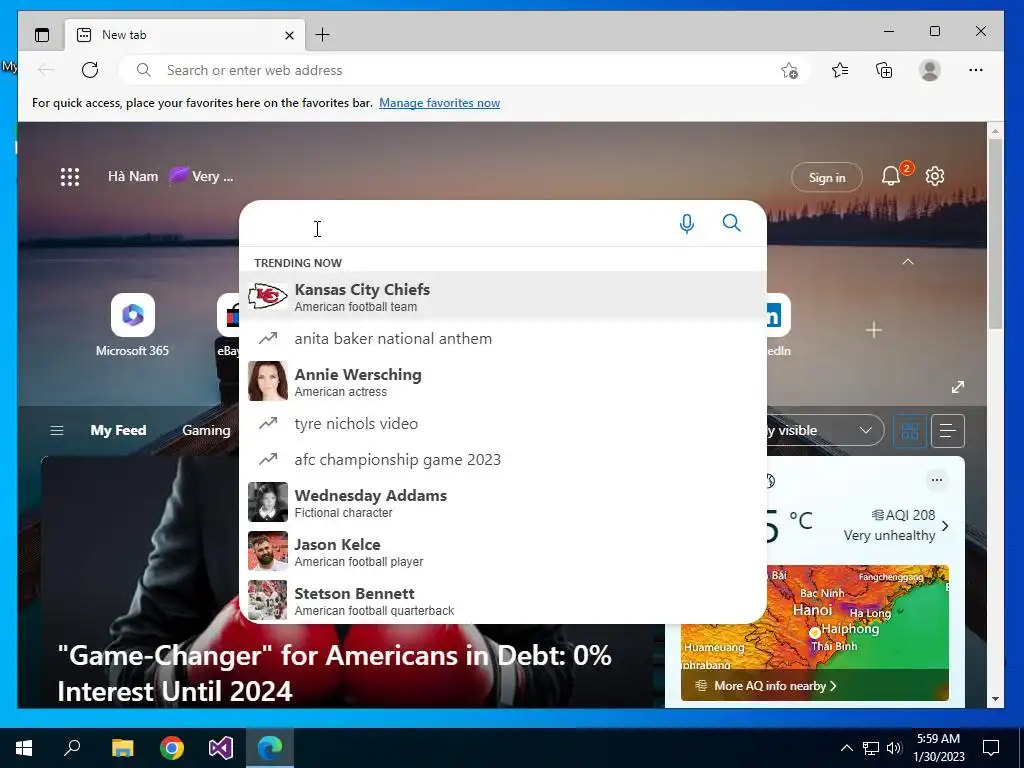Click the address bar search field
The height and width of the screenshot is (768, 1024).
tap(464, 71)
